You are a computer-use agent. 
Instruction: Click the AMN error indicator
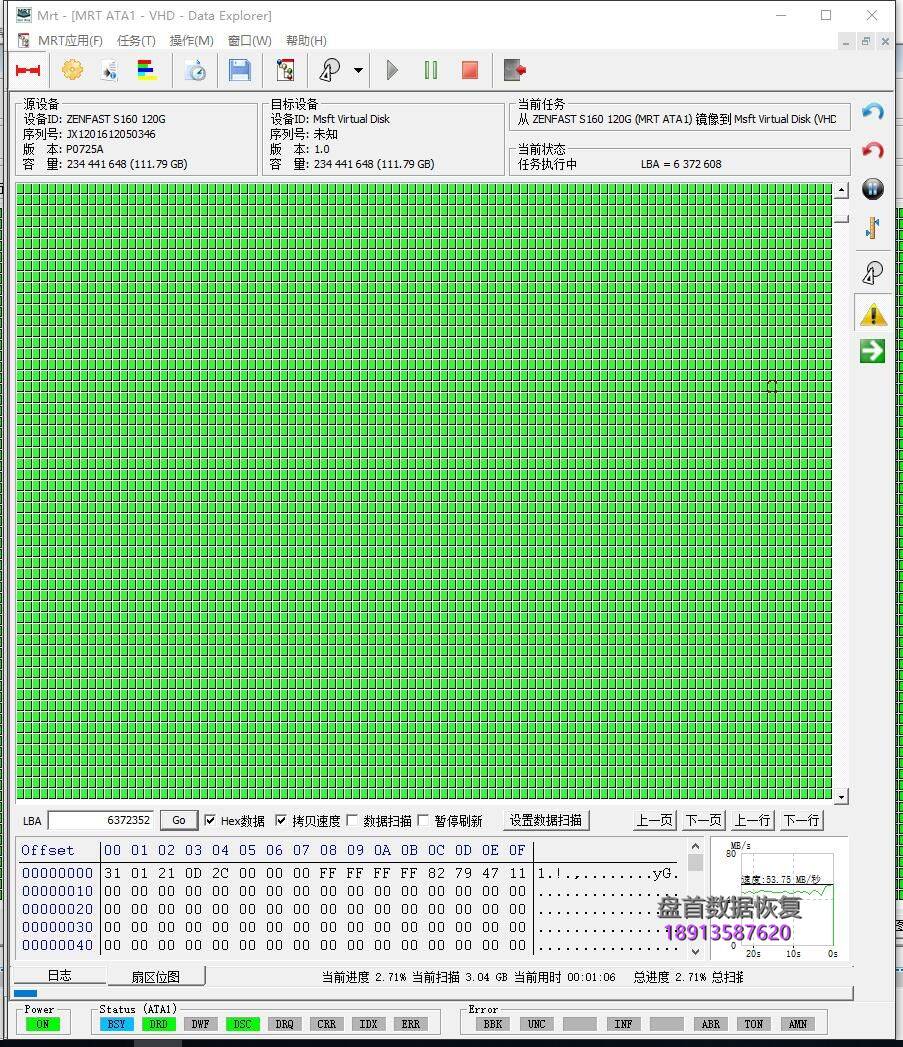[x=797, y=1024]
